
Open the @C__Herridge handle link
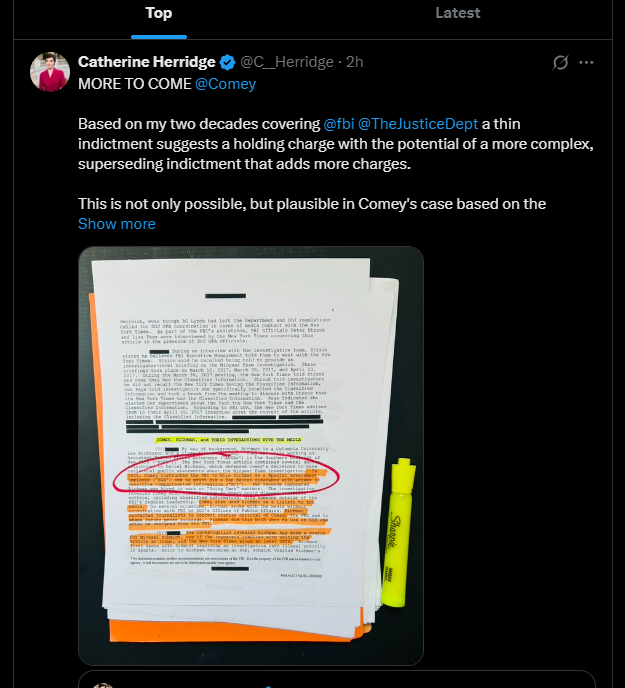(287, 62)
